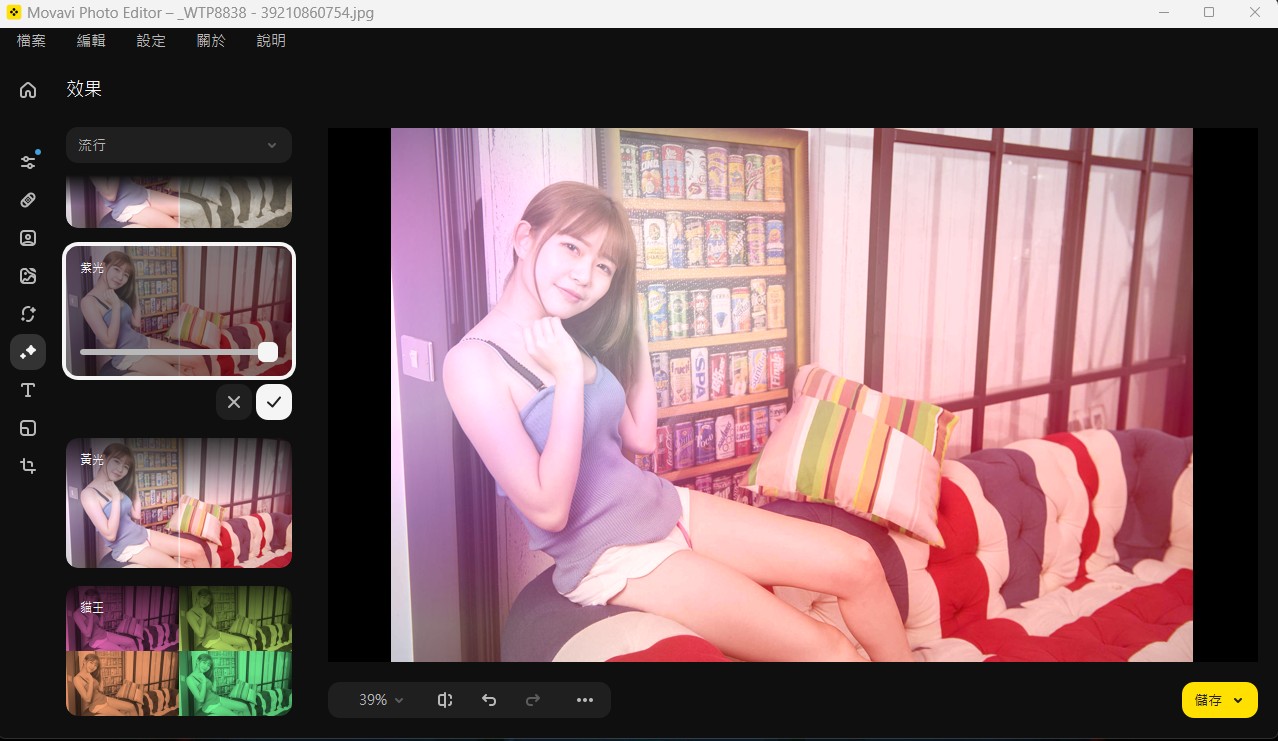Redo the last action
The height and width of the screenshot is (741, 1278).
pos(533,700)
